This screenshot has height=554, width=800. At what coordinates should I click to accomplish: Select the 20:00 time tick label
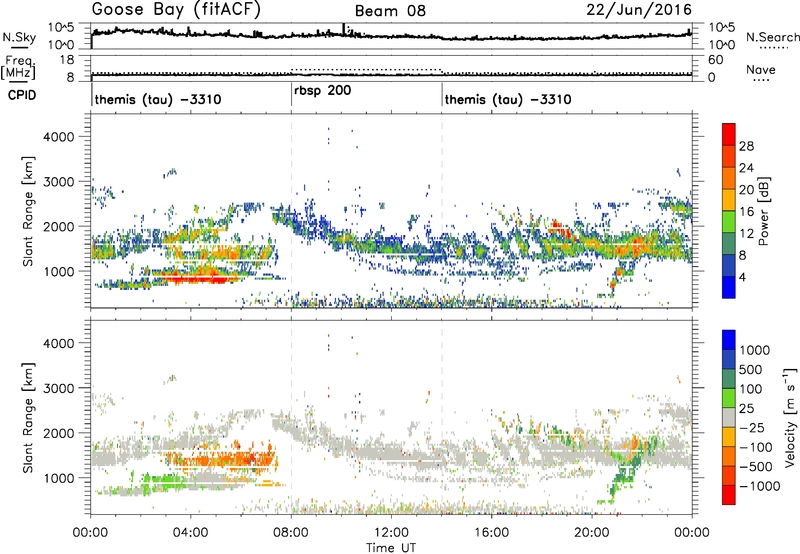[592, 533]
